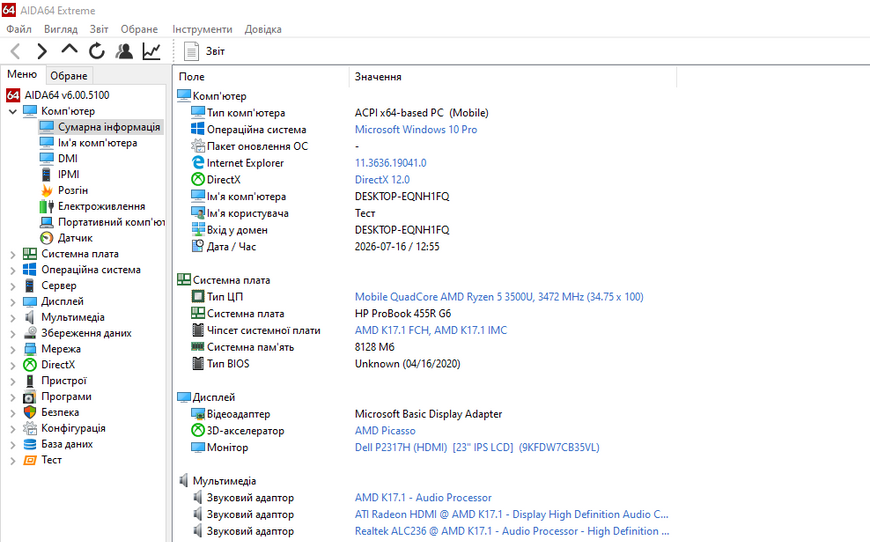Expand the Безпека tree node
This screenshot has width=870, height=542.
(13, 413)
